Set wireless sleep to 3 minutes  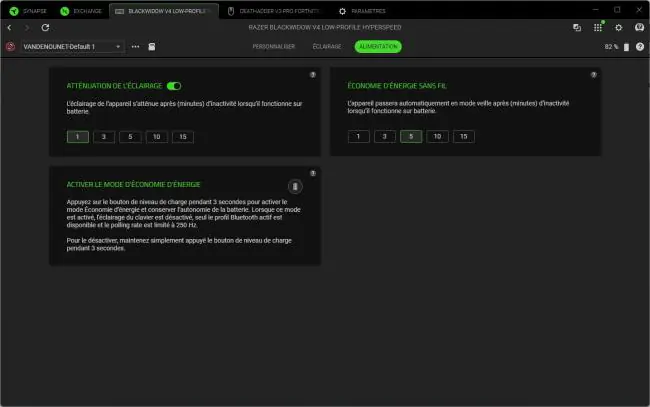[x=385, y=136]
